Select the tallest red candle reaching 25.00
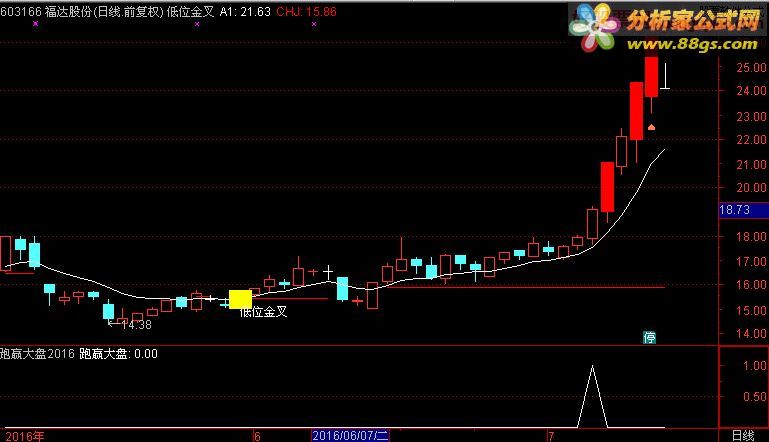769x442 pixels. click(x=651, y=76)
